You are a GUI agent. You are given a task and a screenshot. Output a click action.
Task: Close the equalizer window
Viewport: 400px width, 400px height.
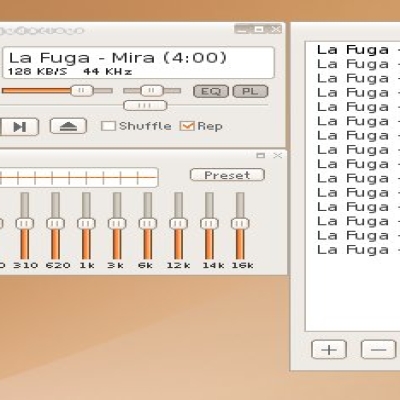coord(277,155)
